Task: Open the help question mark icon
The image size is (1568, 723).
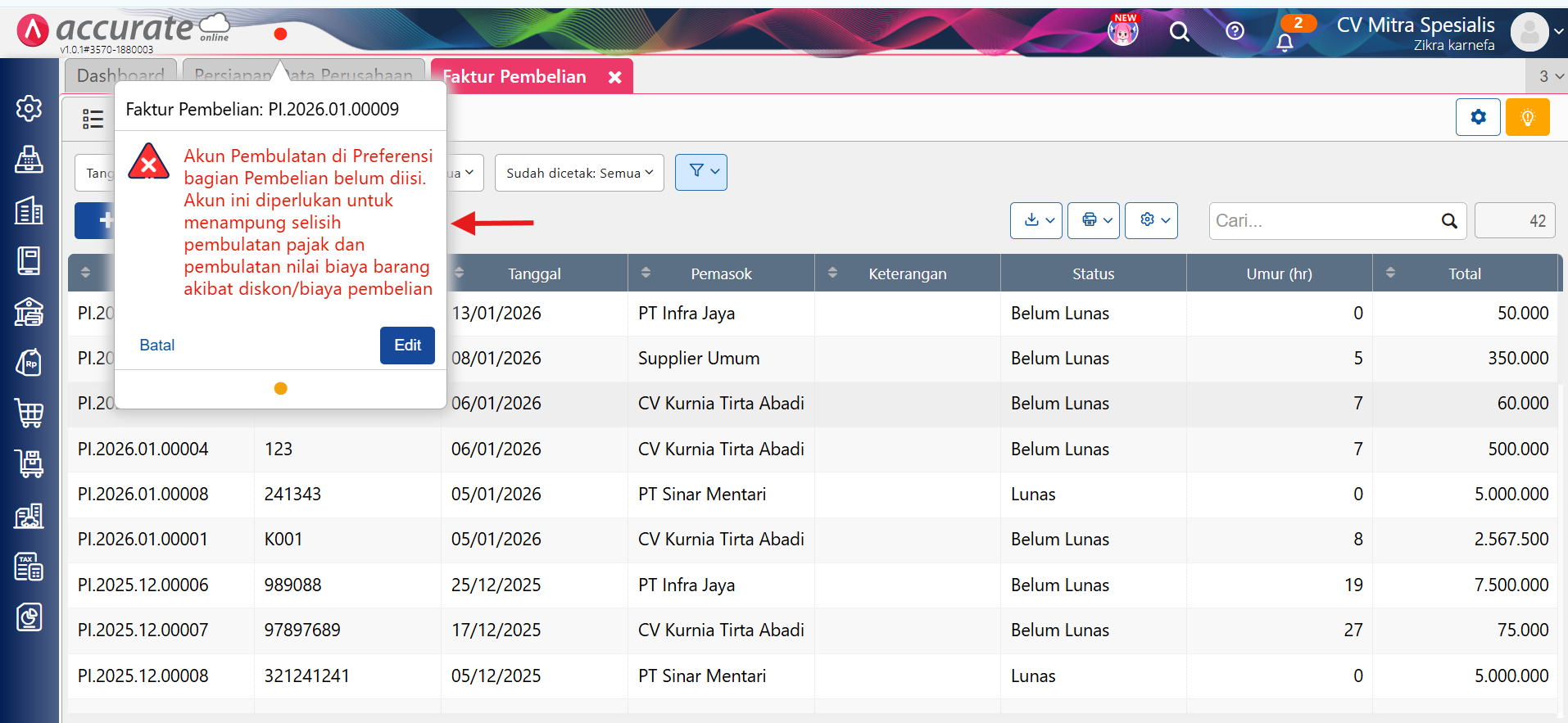Action: (1235, 31)
